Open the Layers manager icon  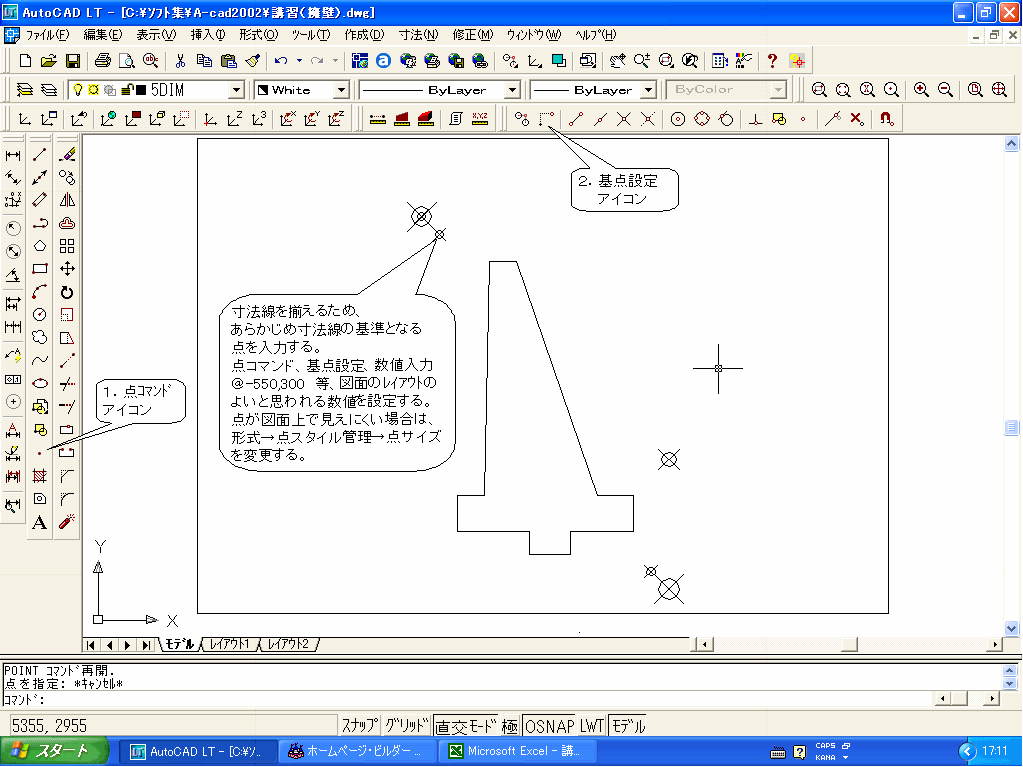(x=24, y=90)
